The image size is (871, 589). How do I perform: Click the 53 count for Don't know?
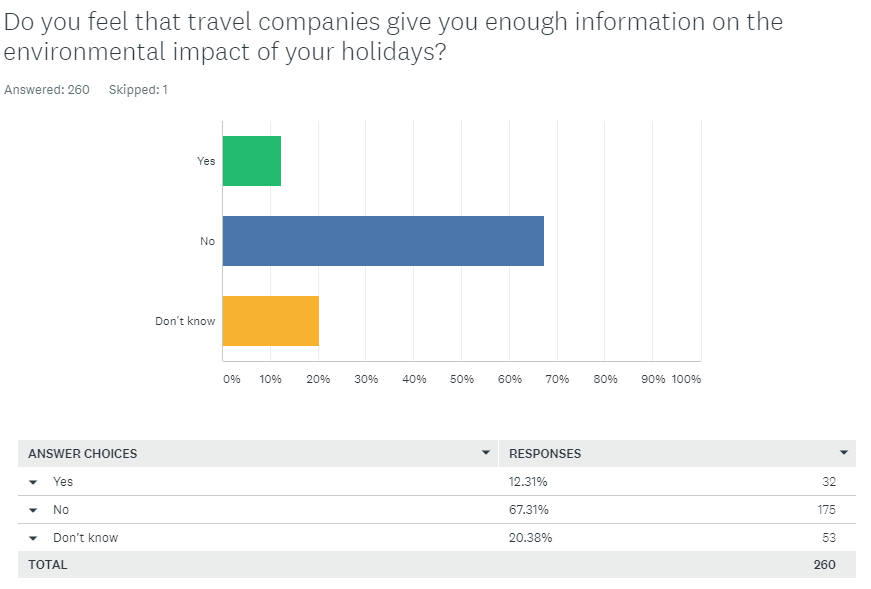tap(828, 538)
